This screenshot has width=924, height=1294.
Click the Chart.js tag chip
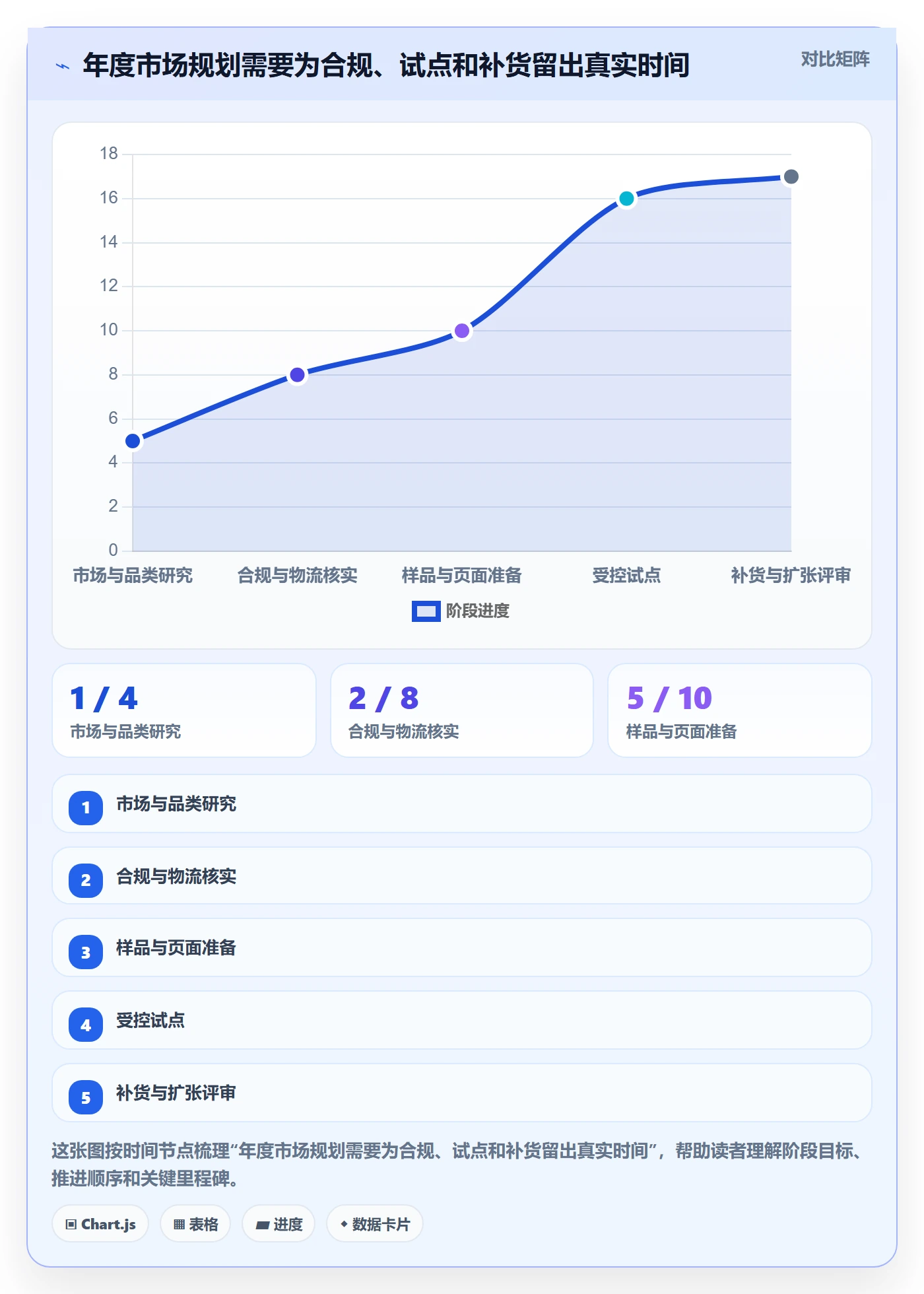[100, 1224]
